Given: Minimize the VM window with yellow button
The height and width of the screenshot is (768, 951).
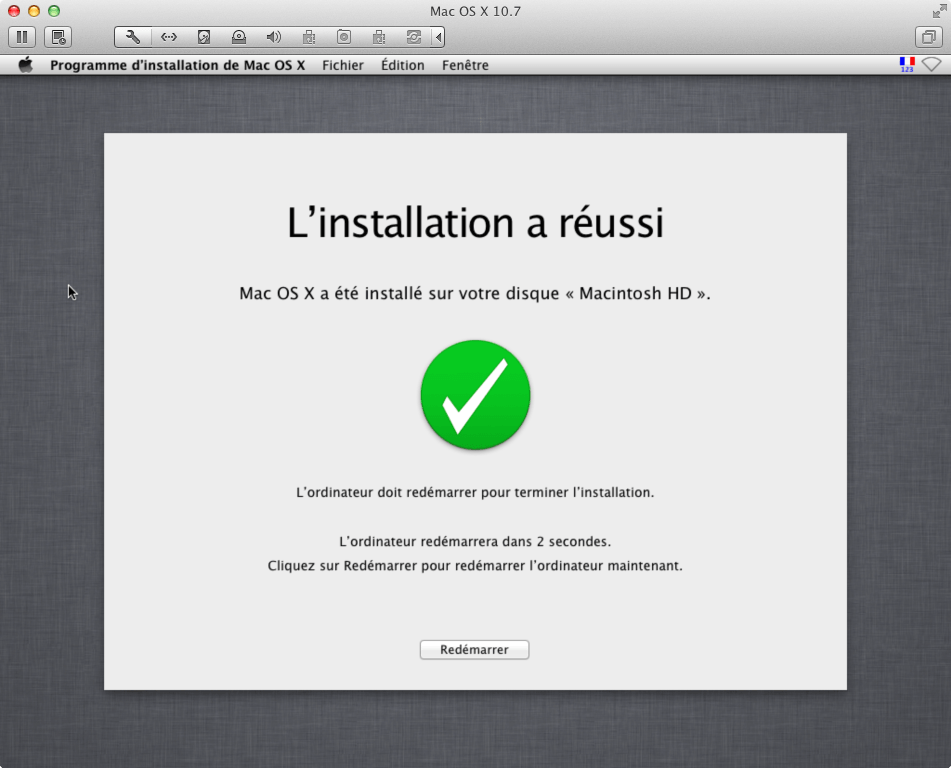Looking at the screenshot, I should 34,11.
